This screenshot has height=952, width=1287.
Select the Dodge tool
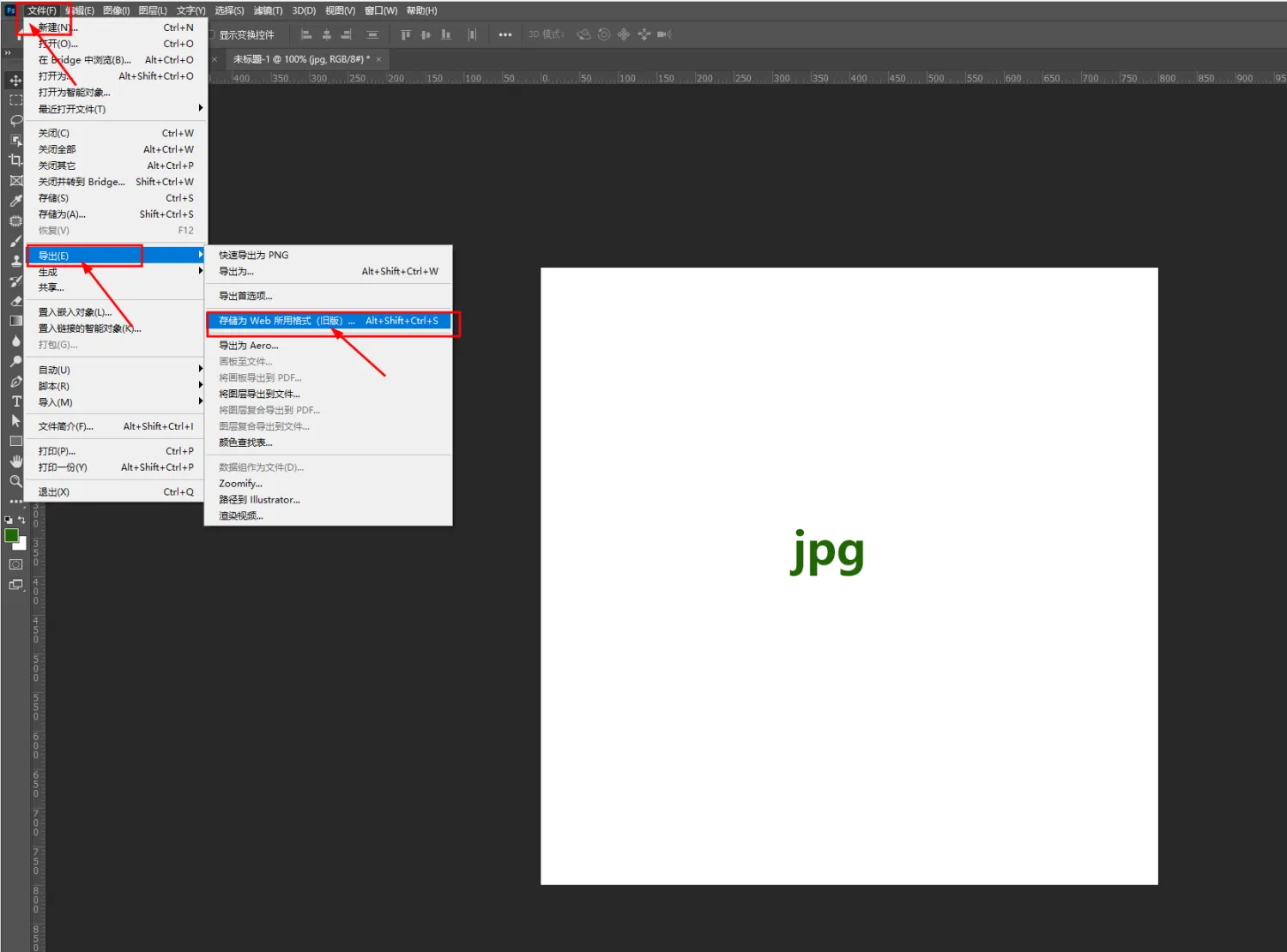tap(15, 361)
